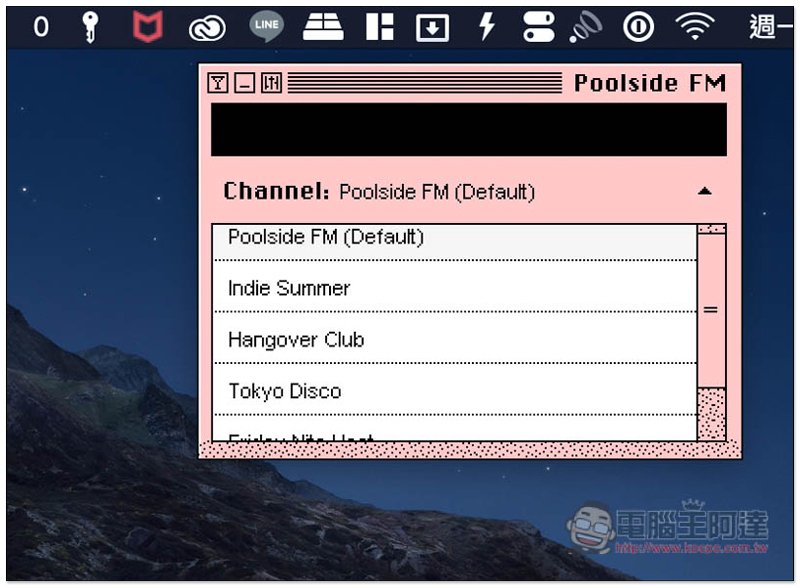Click the key icon in the menu bar

click(x=91, y=27)
